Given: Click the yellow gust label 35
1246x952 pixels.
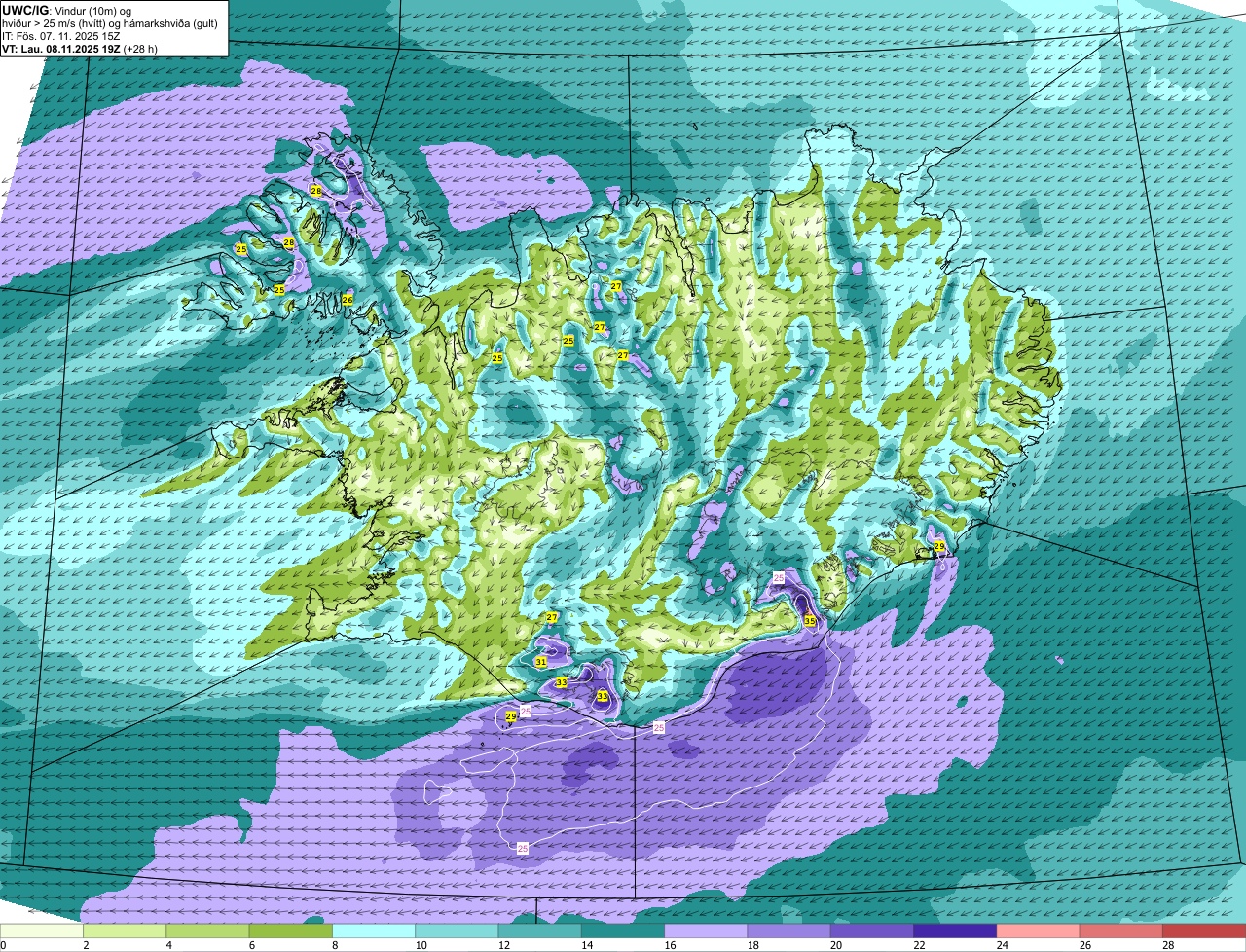Looking at the screenshot, I should click(810, 620).
